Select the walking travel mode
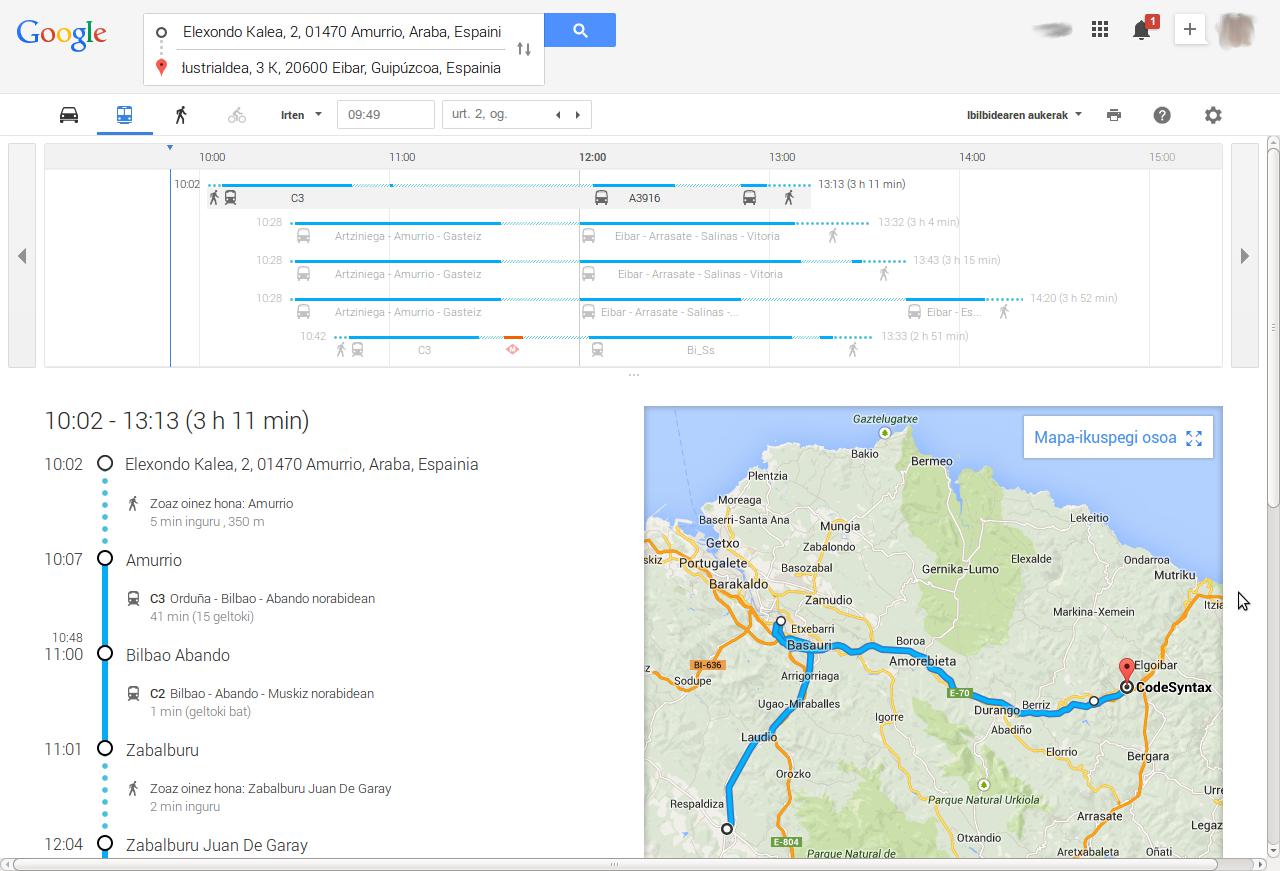 [181, 115]
